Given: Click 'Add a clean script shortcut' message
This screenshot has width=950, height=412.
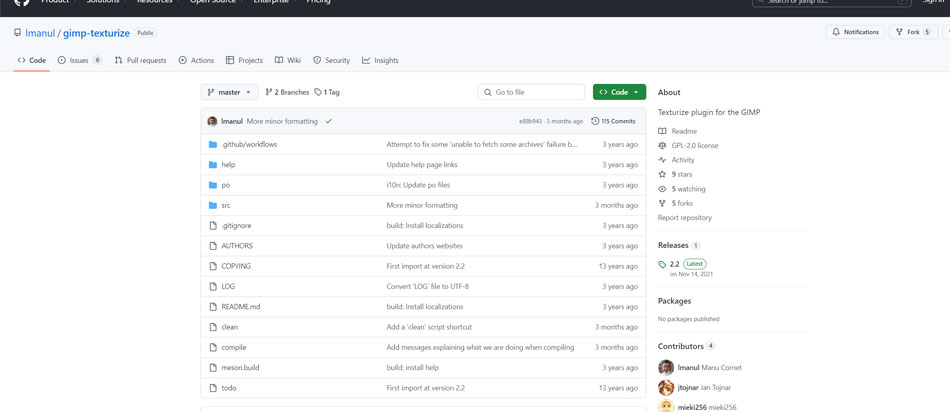Looking at the screenshot, I should coord(429,327).
